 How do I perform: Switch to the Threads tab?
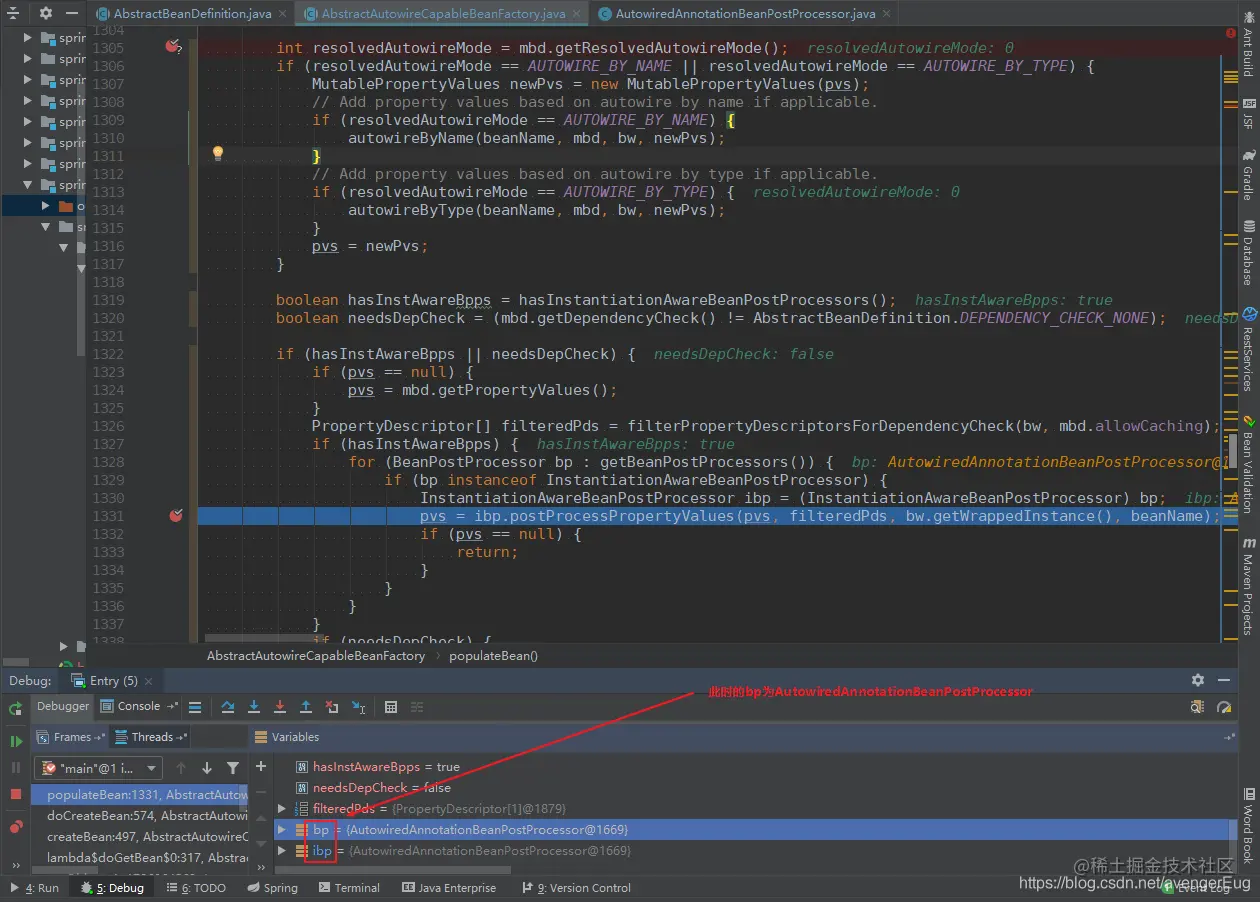153,737
